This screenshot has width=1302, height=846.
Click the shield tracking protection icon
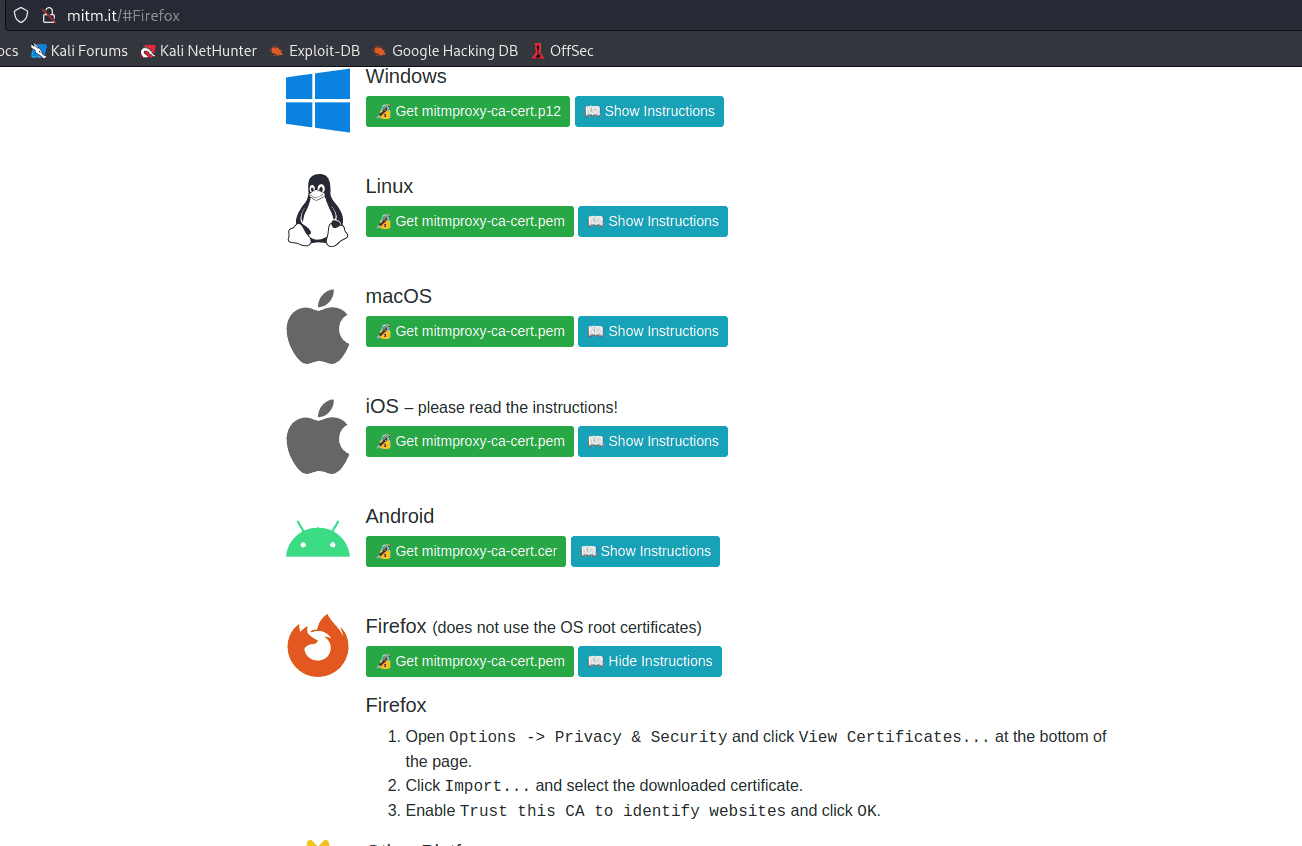(x=20, y=16)
